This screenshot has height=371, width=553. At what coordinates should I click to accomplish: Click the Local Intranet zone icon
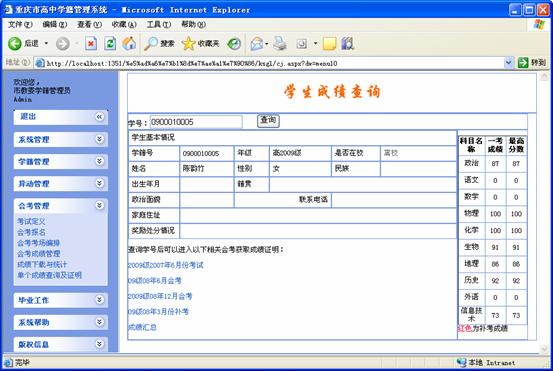(461, 362)
